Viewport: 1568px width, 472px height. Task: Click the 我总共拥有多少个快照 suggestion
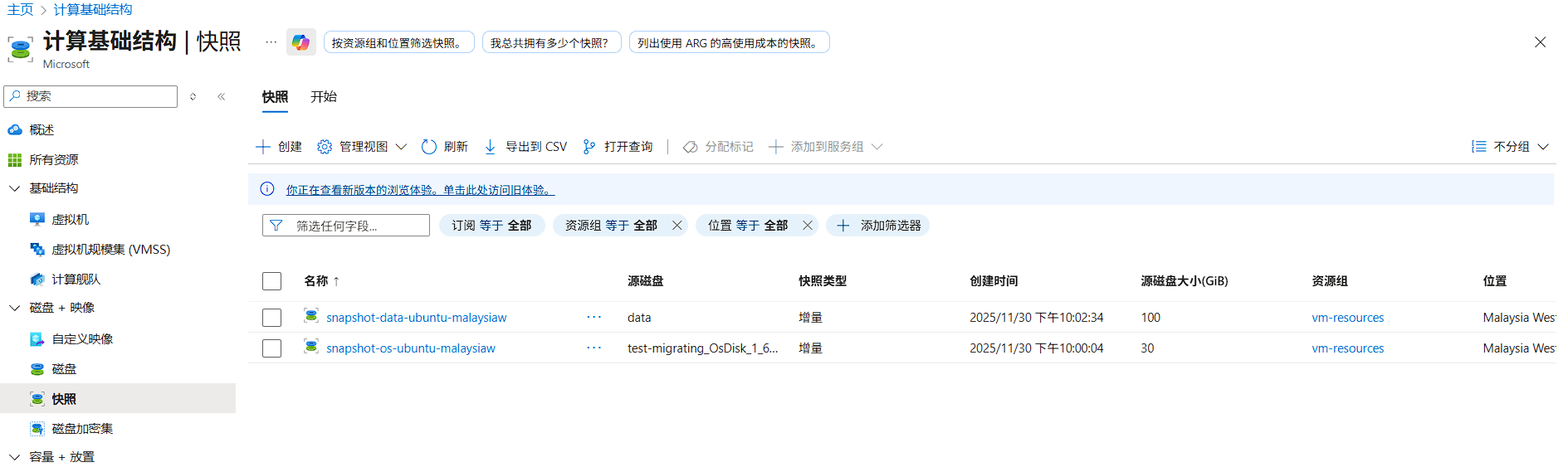pyautogui.click(x=551, y=42)
